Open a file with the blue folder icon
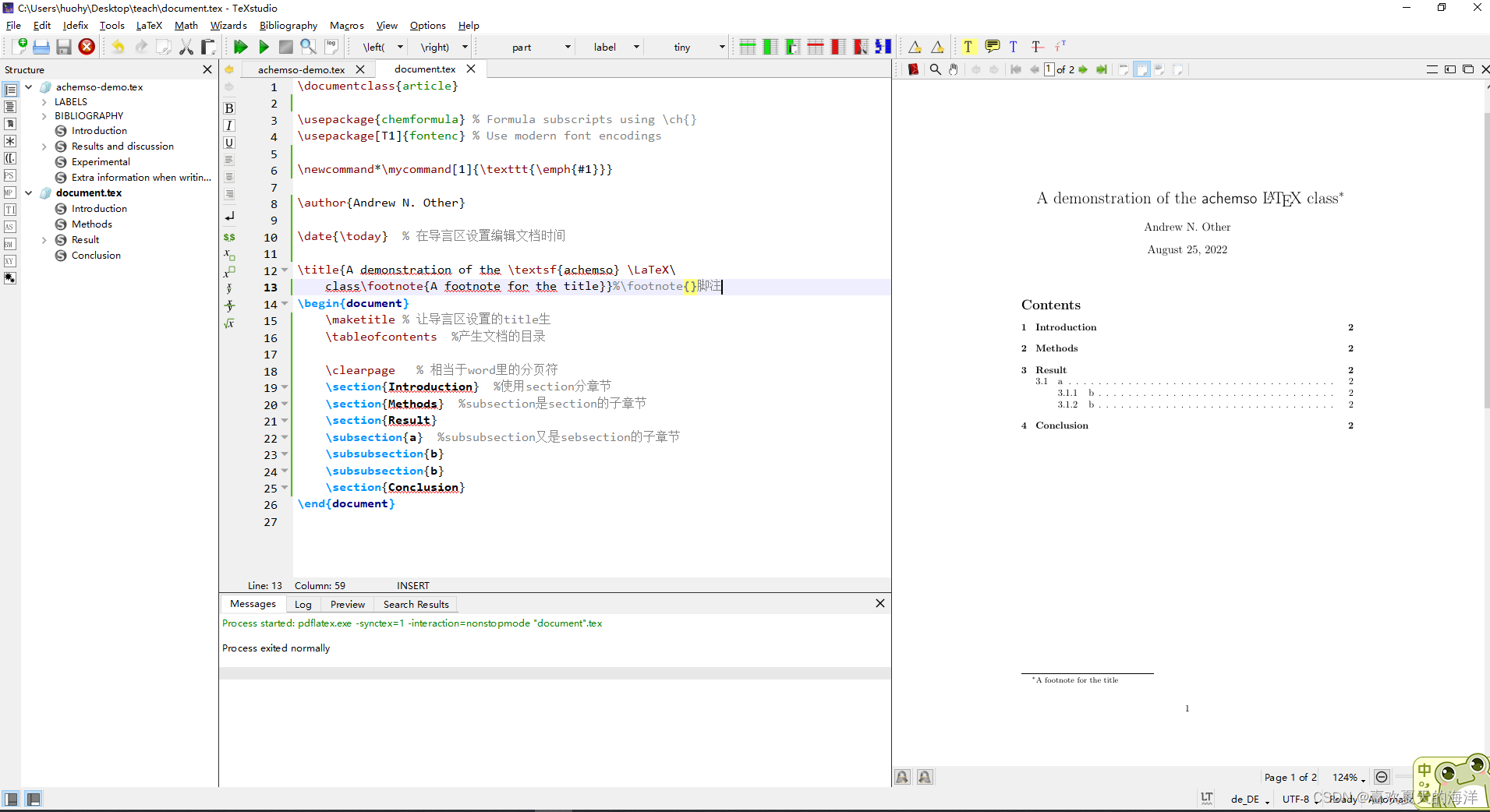The width and height of the screenshot is (1490, 812). tap(41, 47)
